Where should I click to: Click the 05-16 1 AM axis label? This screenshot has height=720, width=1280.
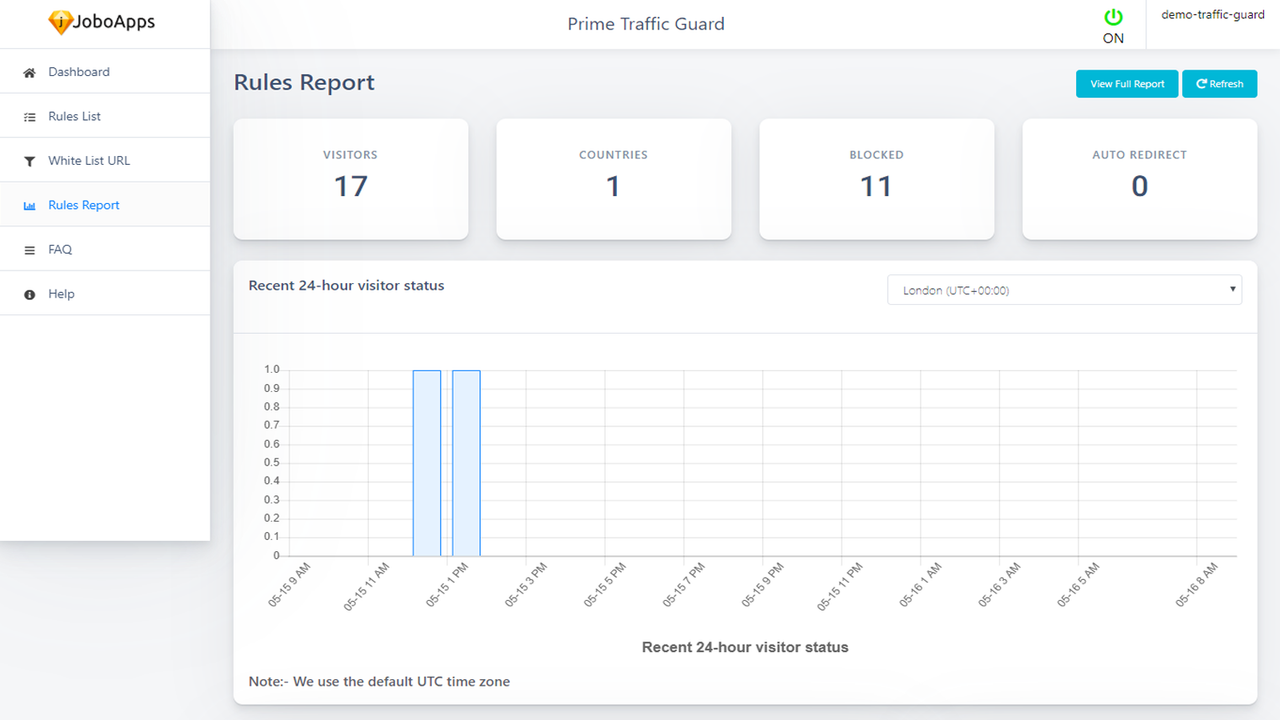(x=919, y=585)
